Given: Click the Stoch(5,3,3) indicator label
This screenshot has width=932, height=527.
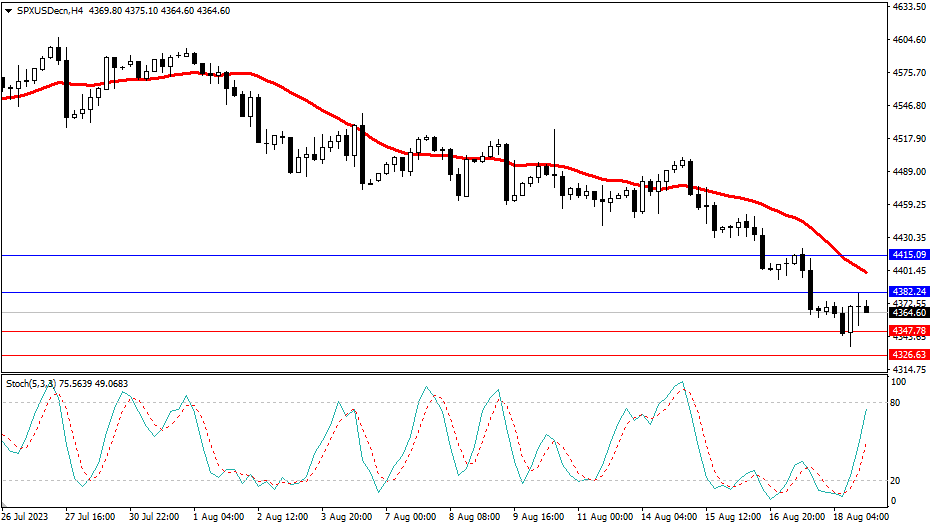Looking at the screenshot, I should (x=32, y=383).
